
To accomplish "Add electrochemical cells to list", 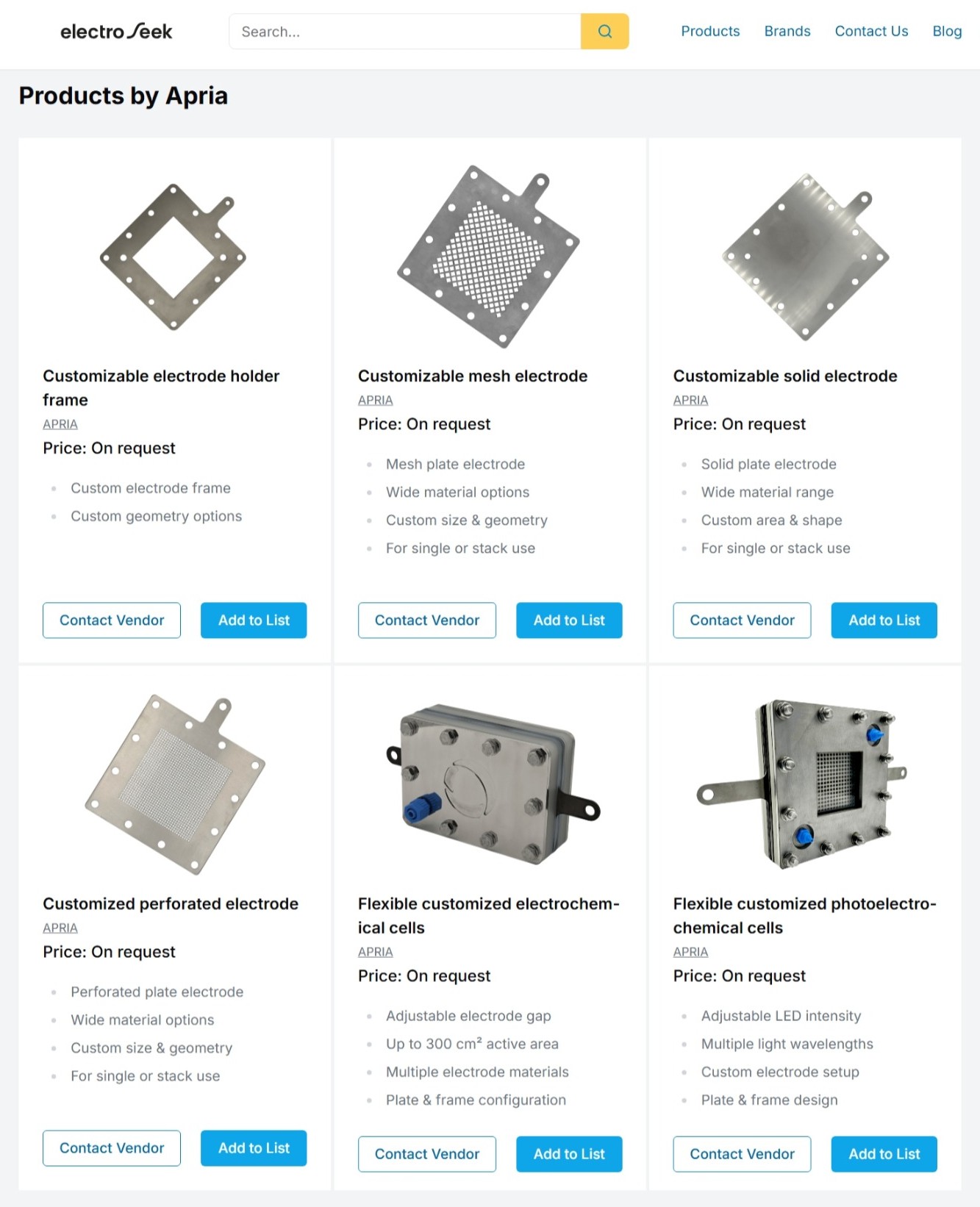I will coord(569,1154).
